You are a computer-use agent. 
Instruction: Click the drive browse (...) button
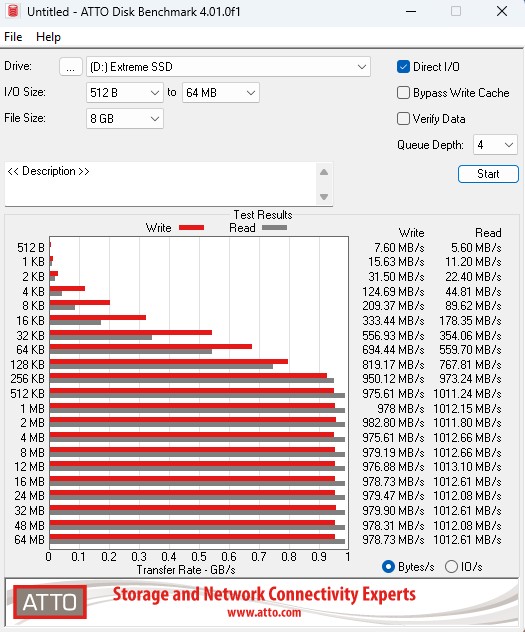point(71,67)
